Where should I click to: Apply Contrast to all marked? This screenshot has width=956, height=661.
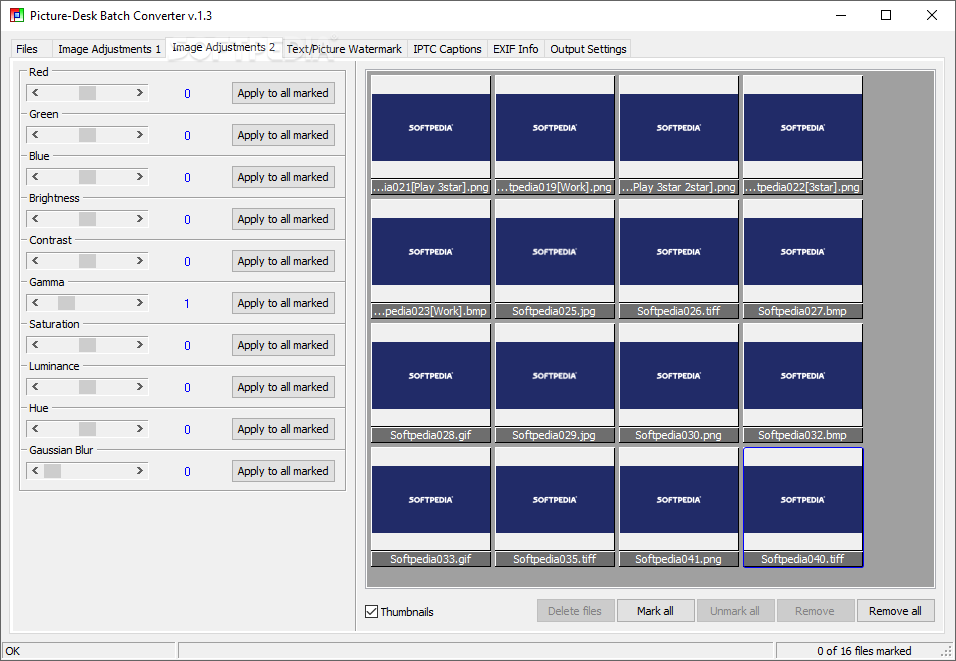coord(283,261)
